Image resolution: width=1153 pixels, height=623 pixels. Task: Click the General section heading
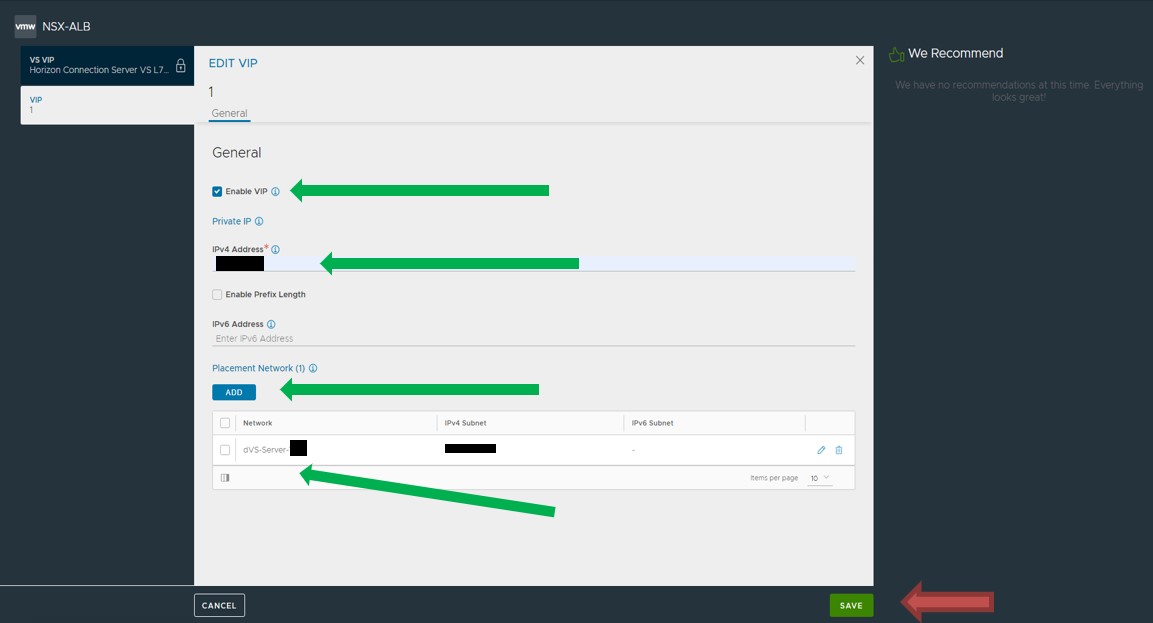(237, 153)
